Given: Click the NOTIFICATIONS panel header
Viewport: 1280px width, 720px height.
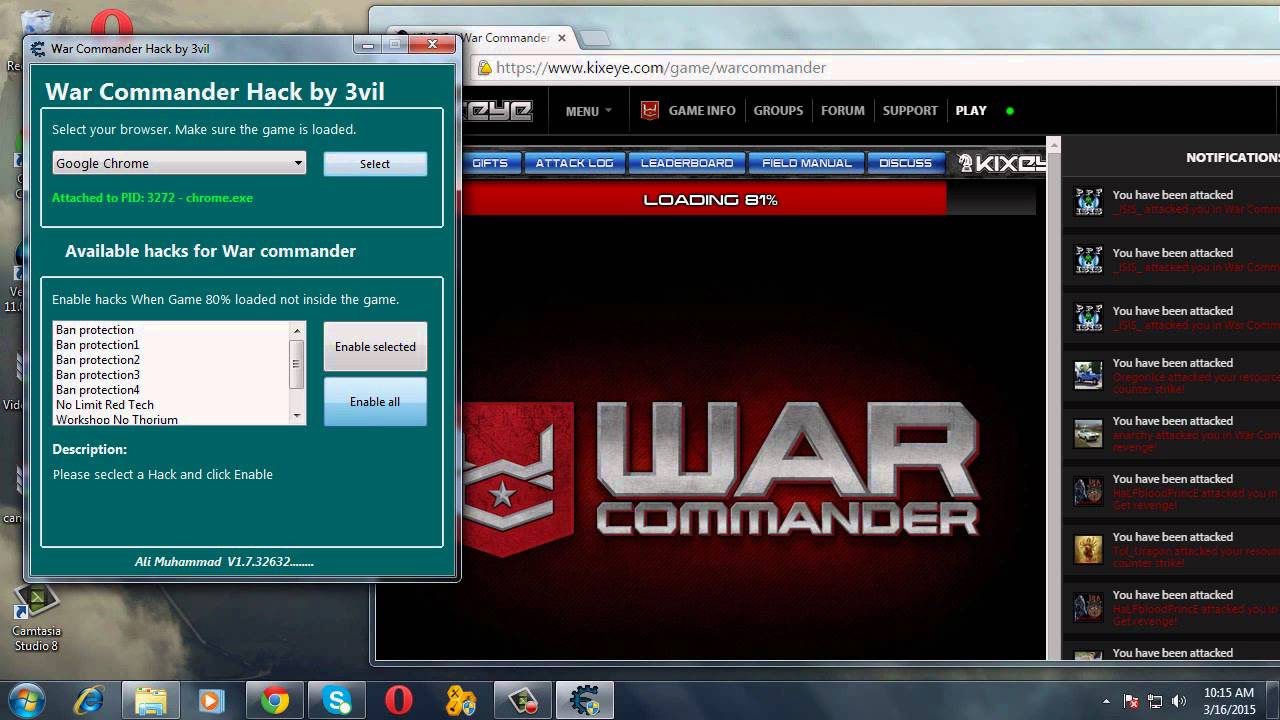Looking at the screenshot, I should point(1232,158).
